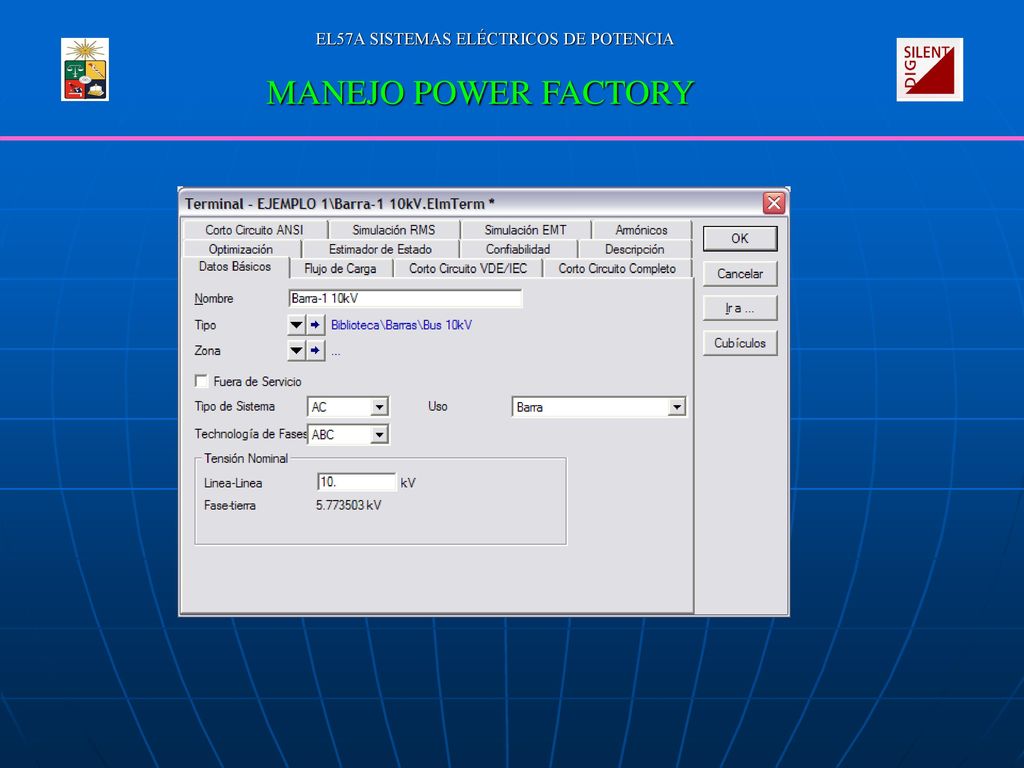The image size is (1024, 768).
Task: Open the Optimización tab
Action: [241, 249]
